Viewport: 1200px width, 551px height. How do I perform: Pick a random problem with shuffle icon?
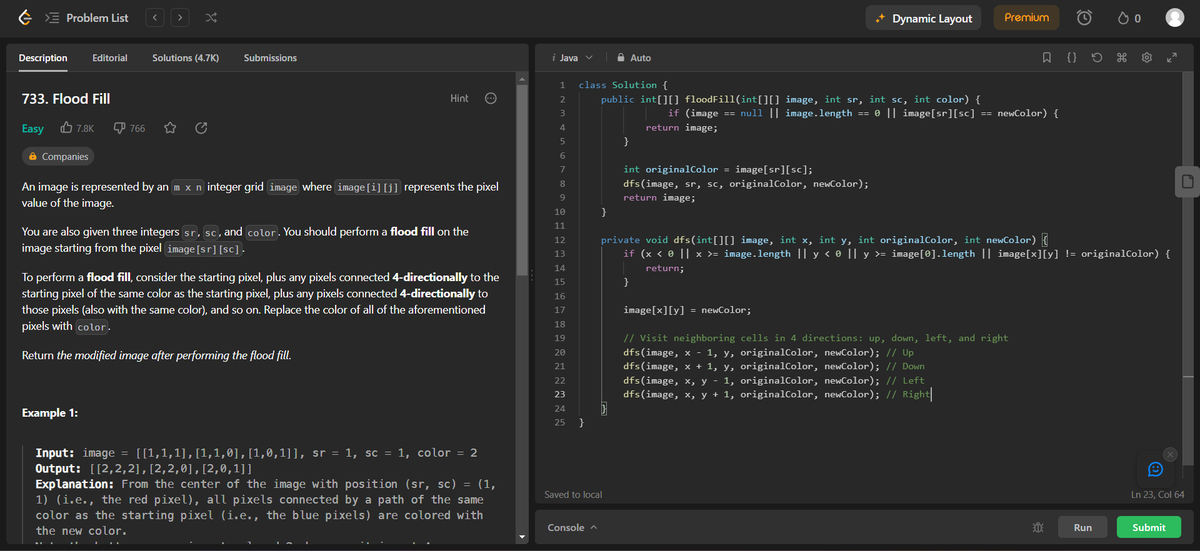coord(212,18)
